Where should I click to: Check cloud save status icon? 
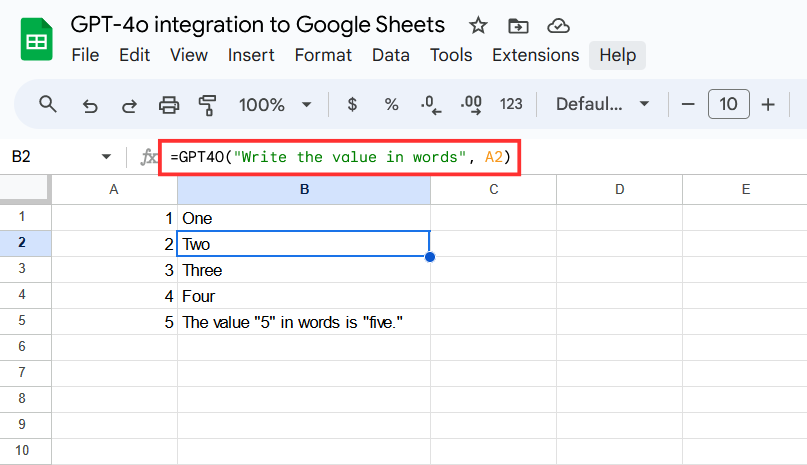tap(558, 25)
